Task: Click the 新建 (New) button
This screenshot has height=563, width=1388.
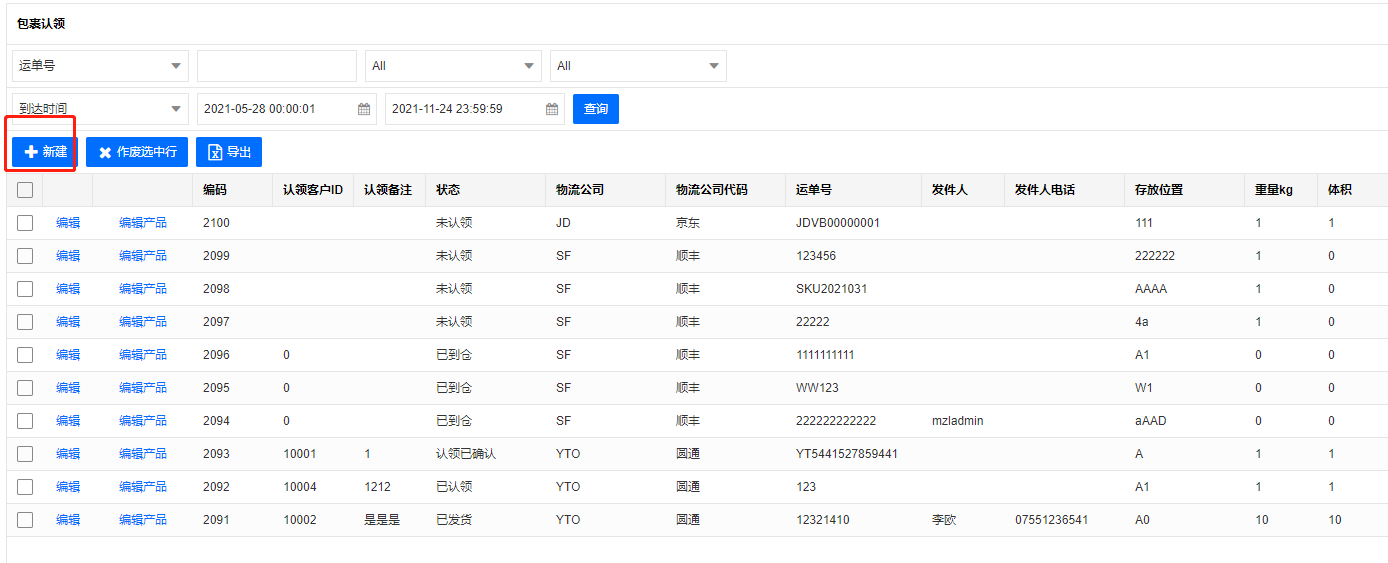Action: (x=45, y=152)
